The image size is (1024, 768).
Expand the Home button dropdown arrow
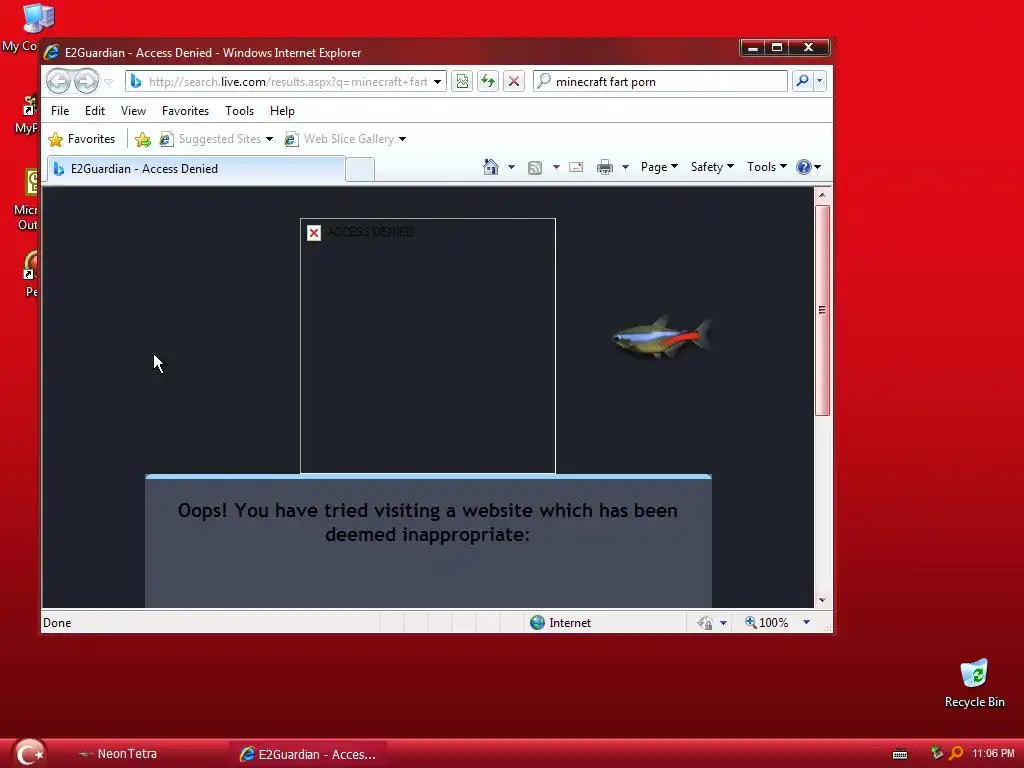(511, 167)
